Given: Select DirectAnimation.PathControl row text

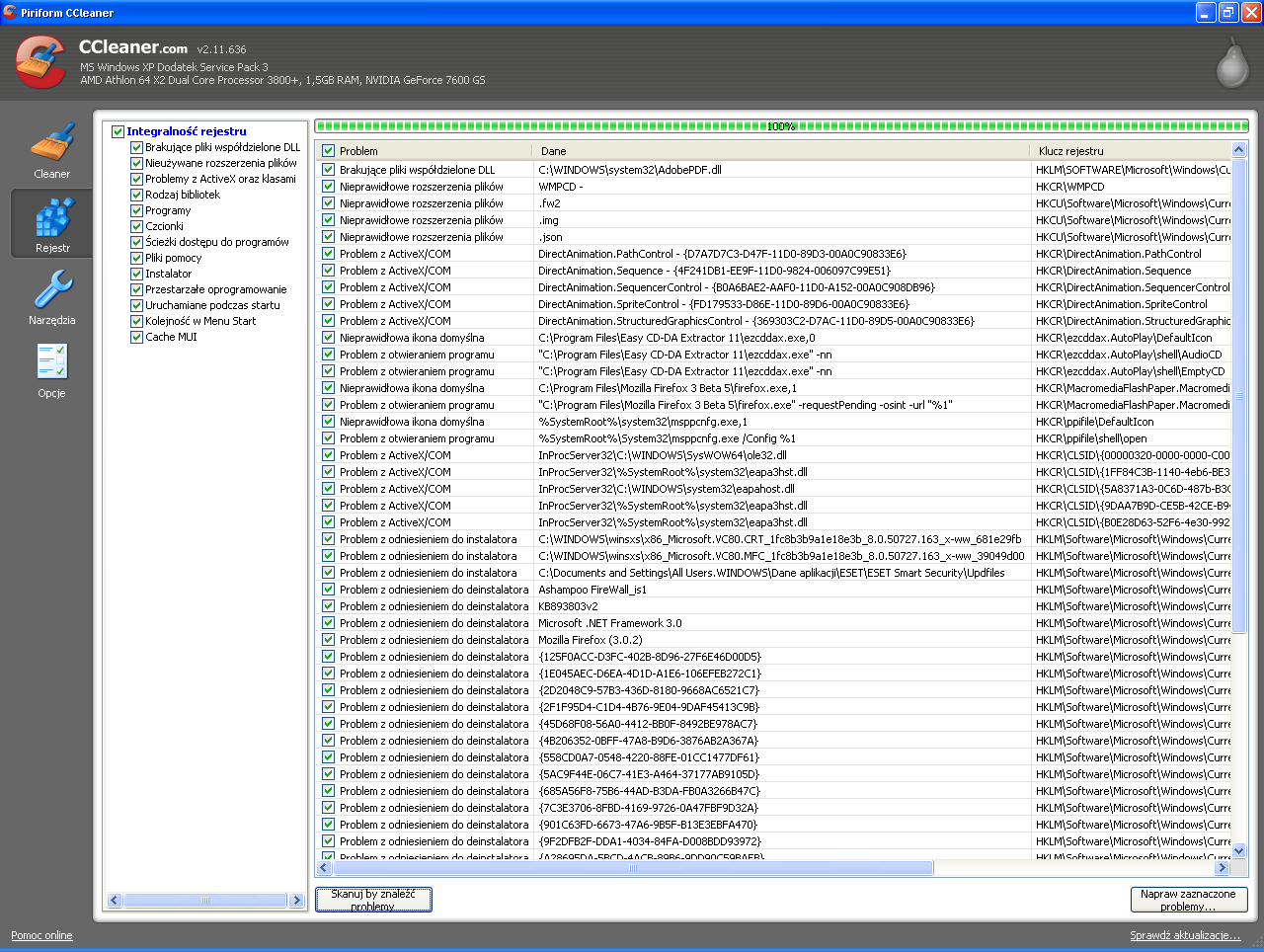Looking at the screenshot, I should click(722, 254).
